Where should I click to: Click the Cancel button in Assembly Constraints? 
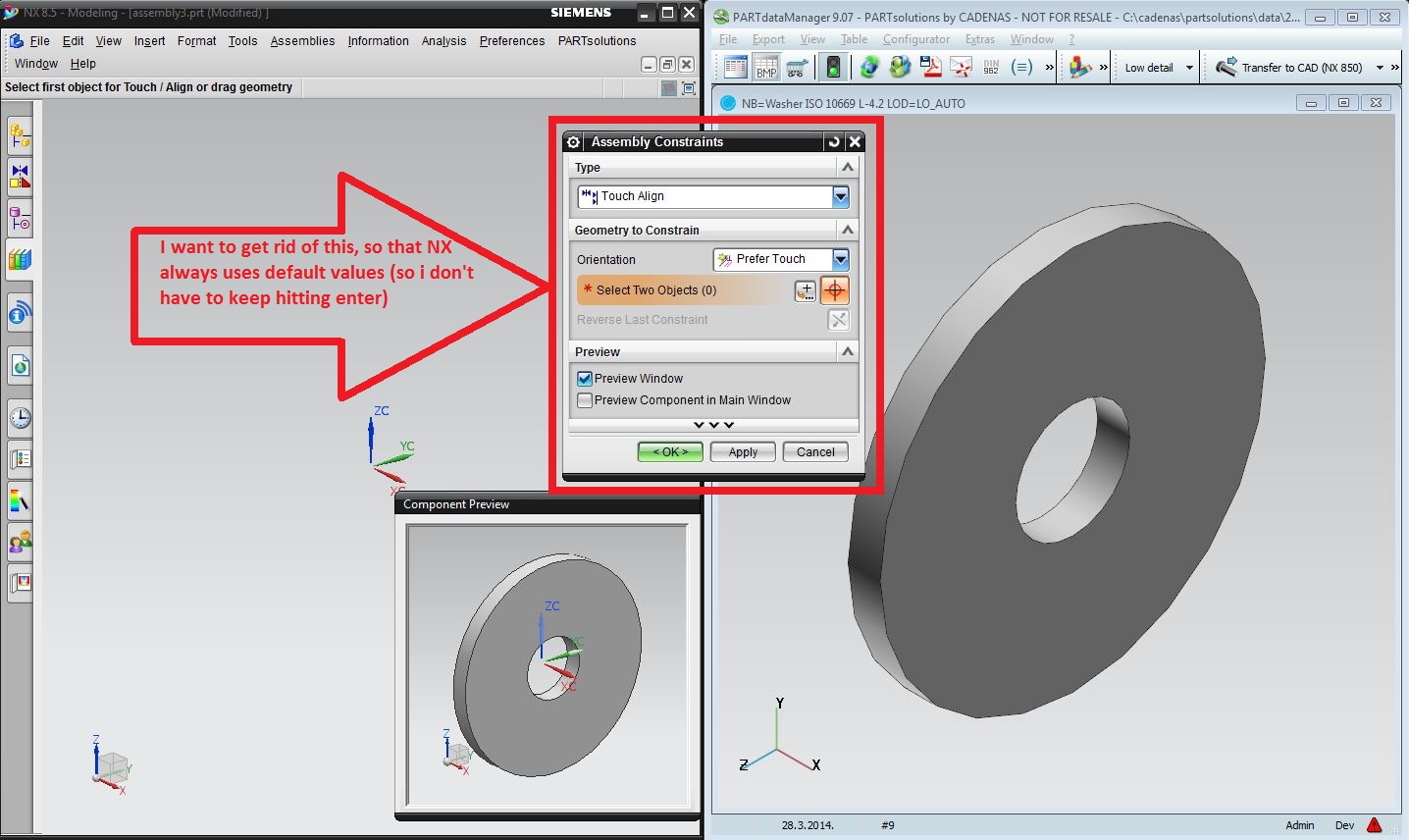point(815,452)
